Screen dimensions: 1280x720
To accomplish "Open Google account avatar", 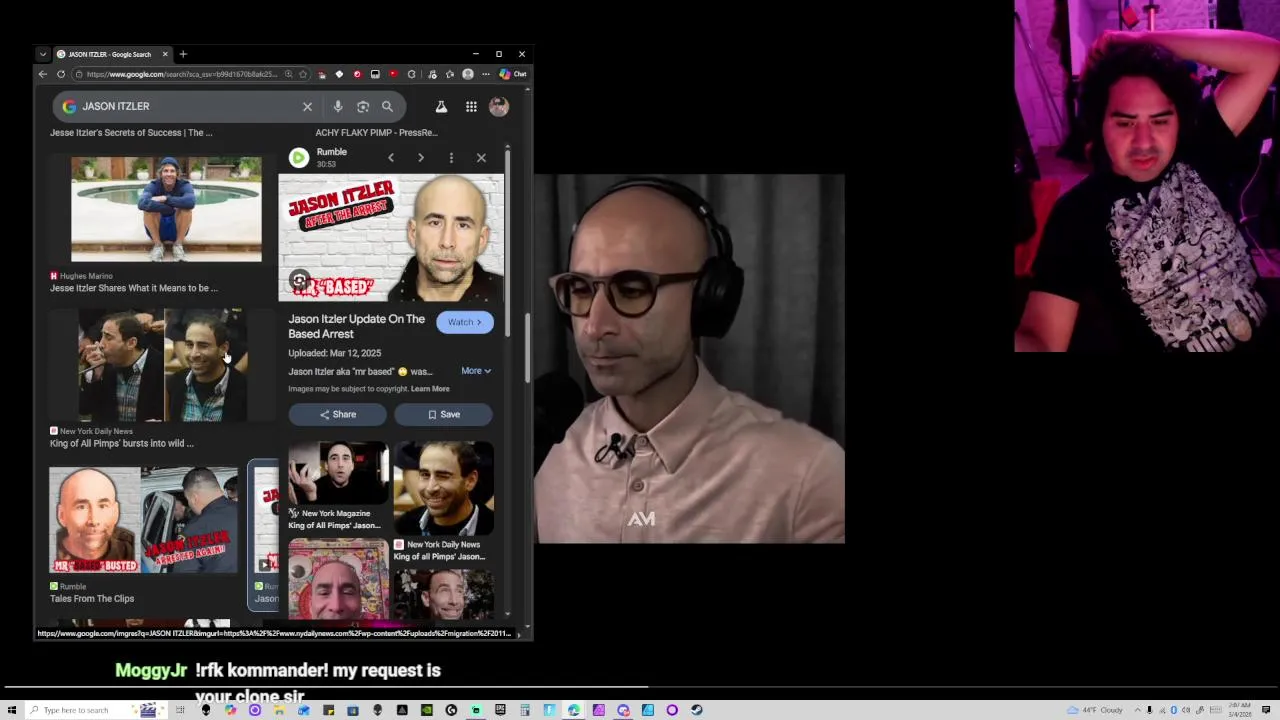I will (x=499, y=106).
